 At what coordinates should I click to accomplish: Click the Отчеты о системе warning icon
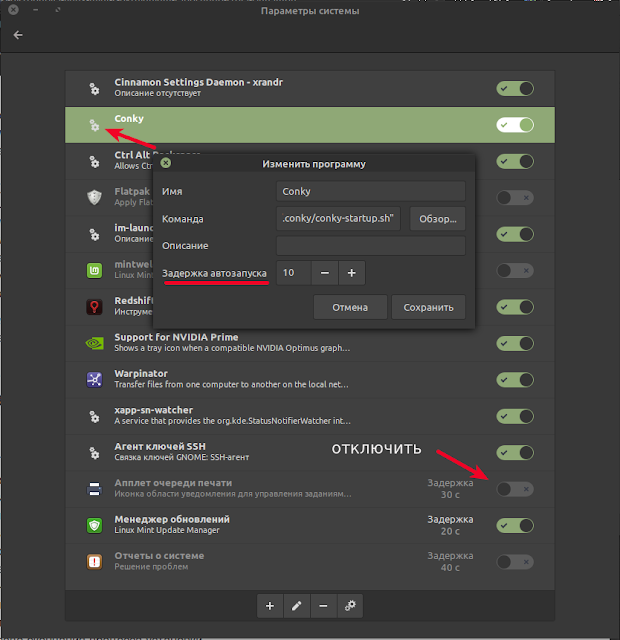[94, 562]
